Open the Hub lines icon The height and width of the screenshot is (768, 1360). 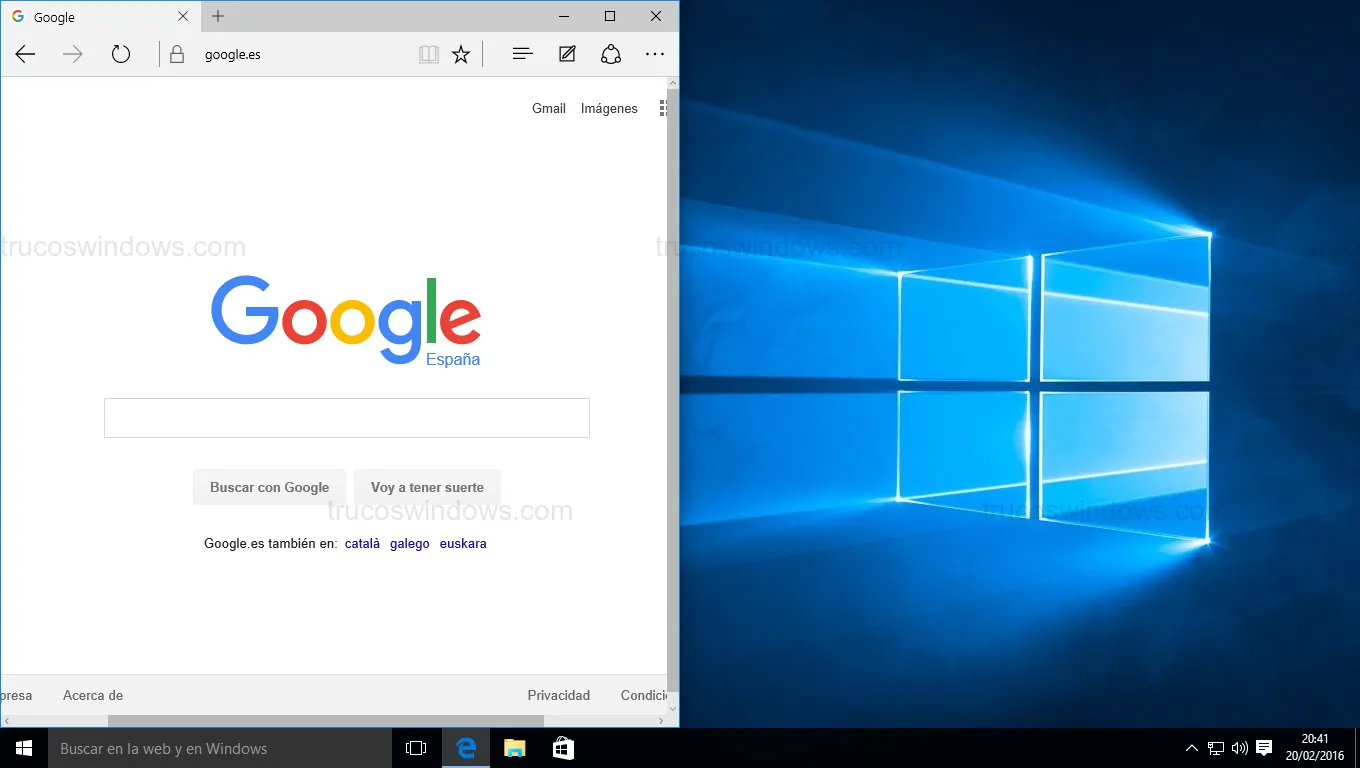pos(522,55)
